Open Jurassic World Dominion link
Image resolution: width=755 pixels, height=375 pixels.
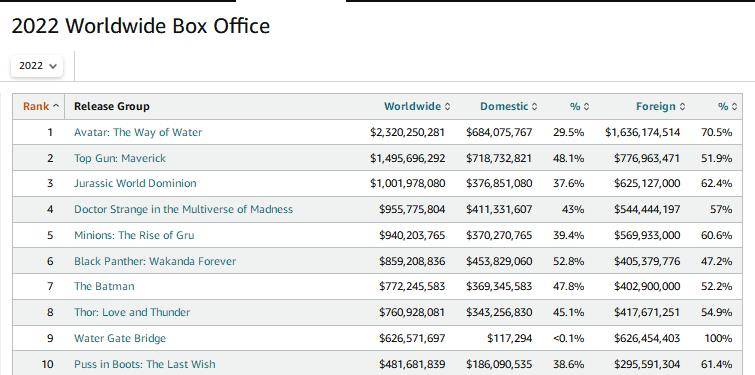[135, 183]
